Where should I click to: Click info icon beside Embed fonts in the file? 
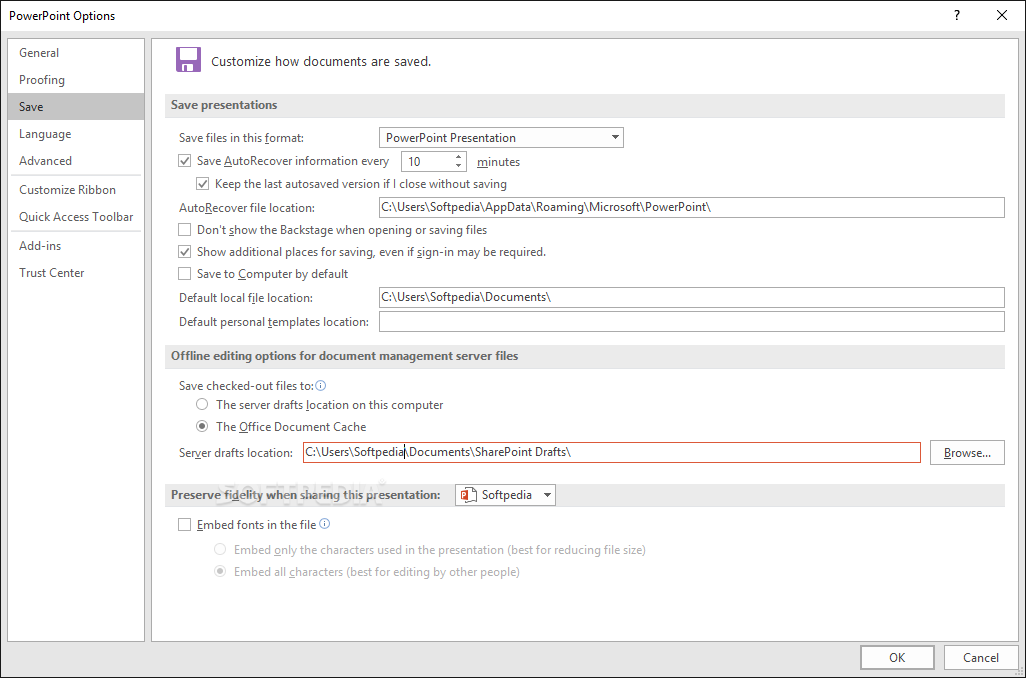[x=325, y=524]
